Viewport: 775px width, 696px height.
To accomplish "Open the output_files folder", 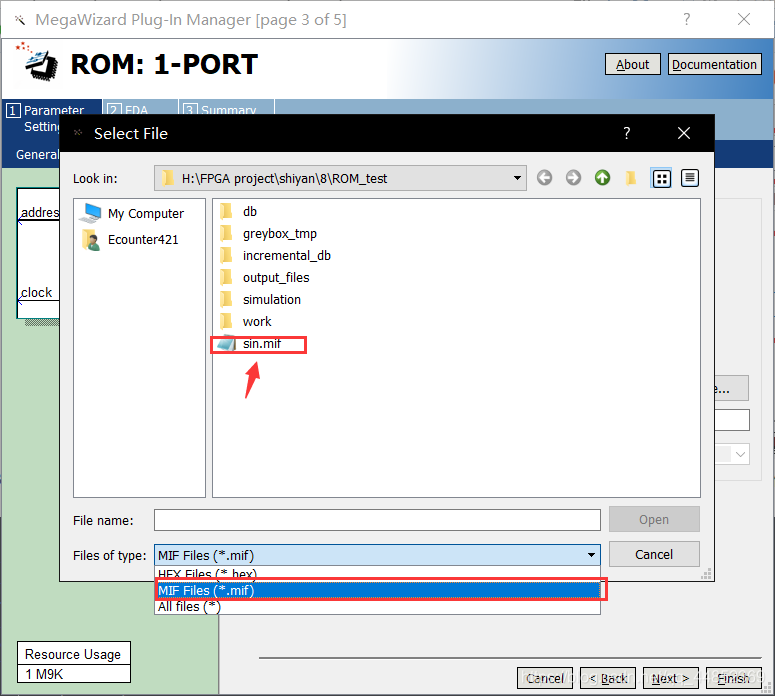I will click(x=264, y=277).
